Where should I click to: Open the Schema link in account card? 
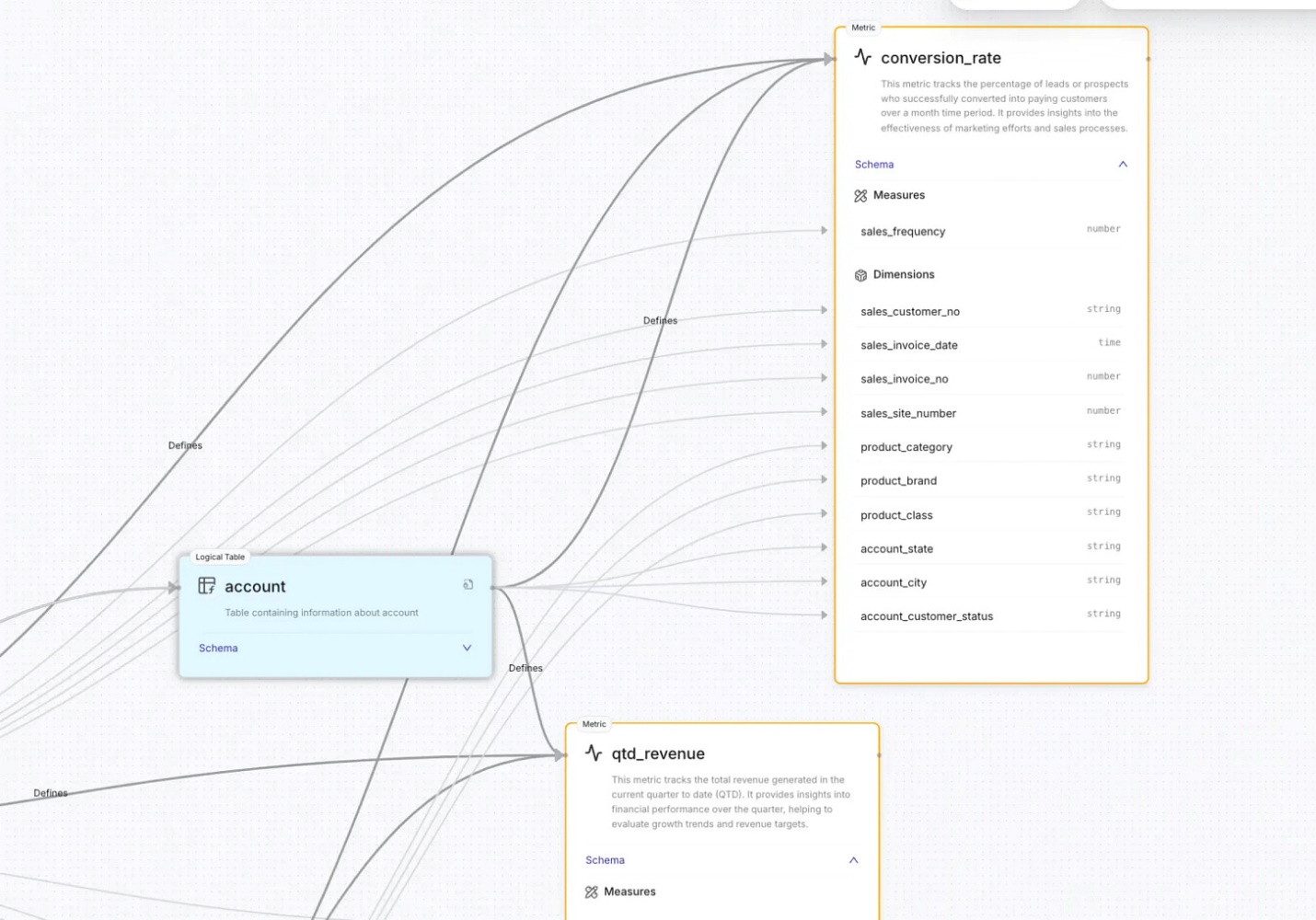coord(218,649)
